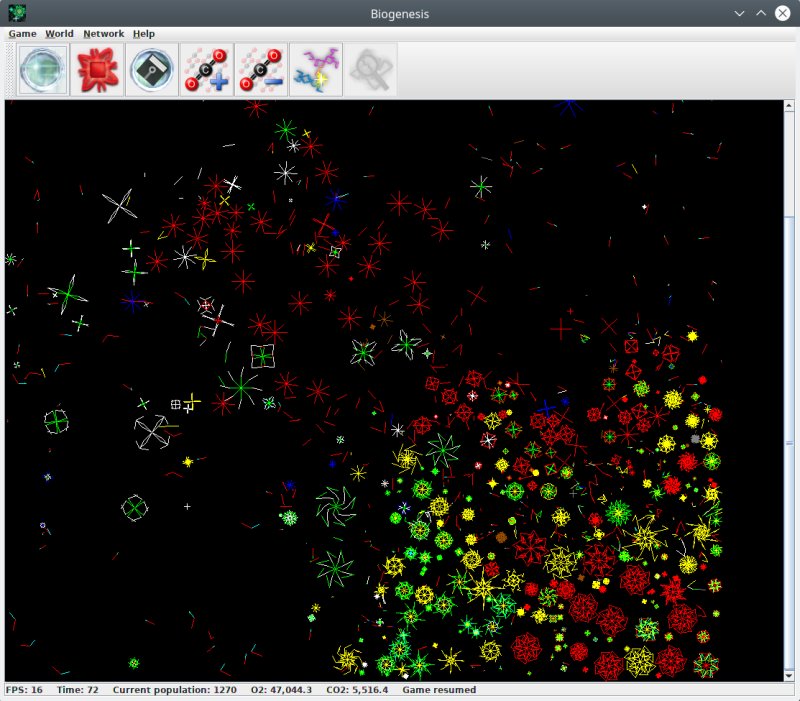The height and width of the screenshot is (701, 800).
Task: Click the scrollbar down arrow
Action: pos(788,675)
